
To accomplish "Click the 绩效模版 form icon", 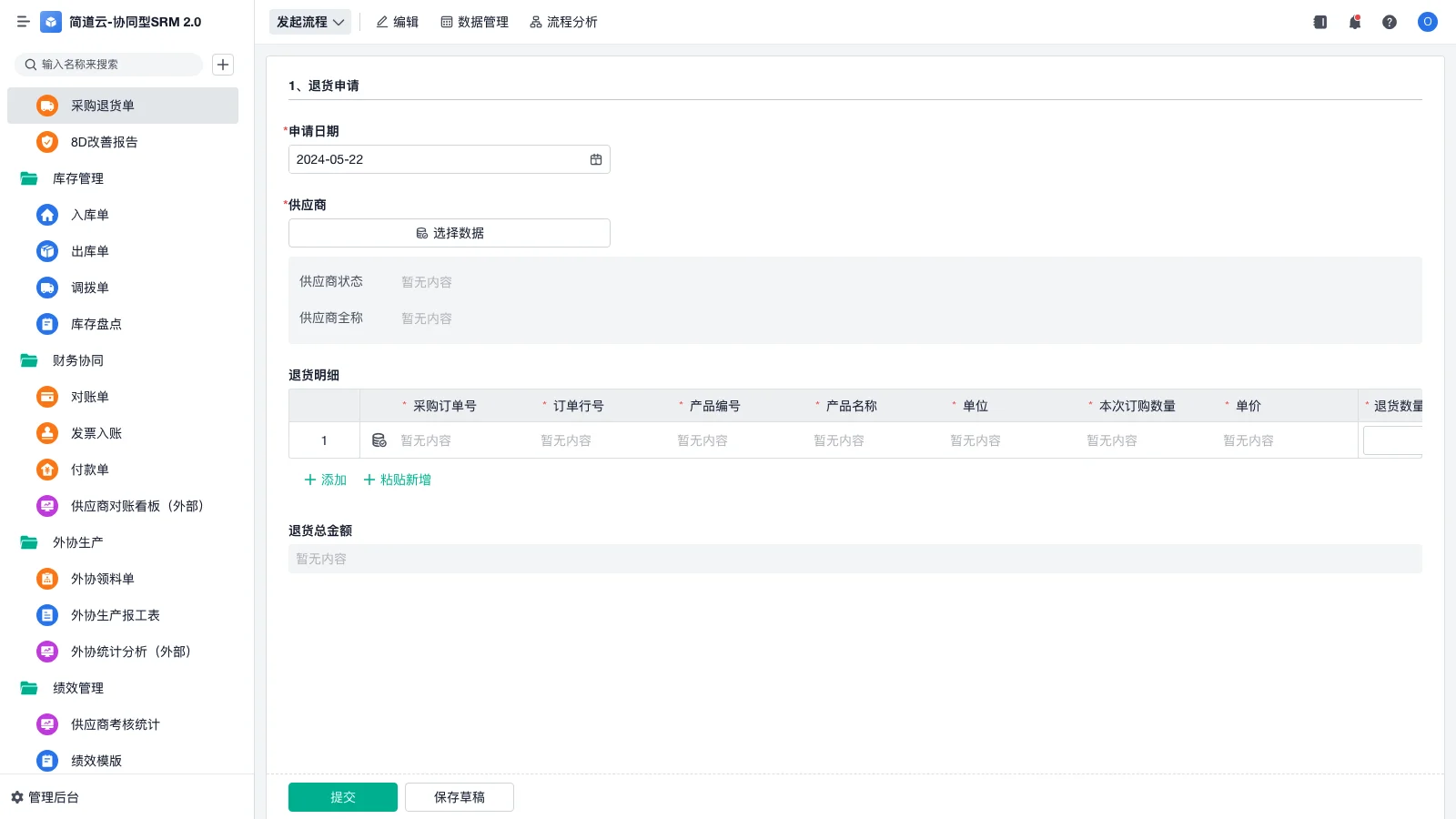I will tap(47, 761).
